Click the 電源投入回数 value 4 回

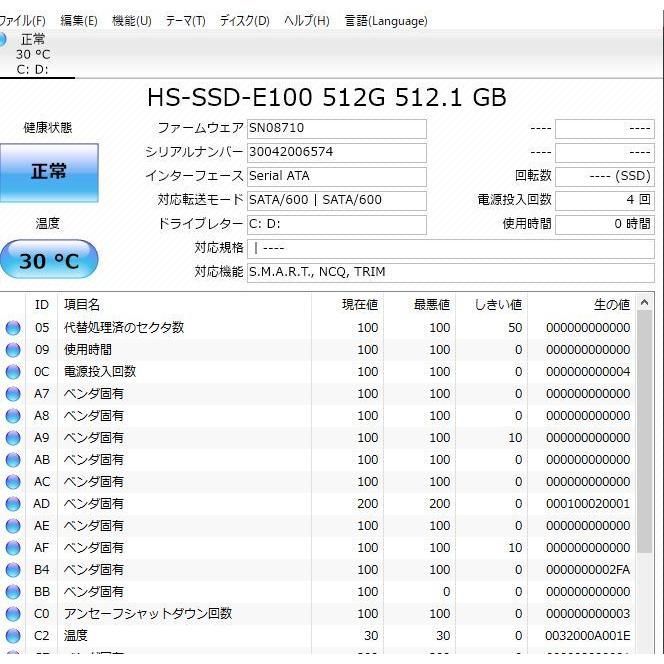[605, 200]
